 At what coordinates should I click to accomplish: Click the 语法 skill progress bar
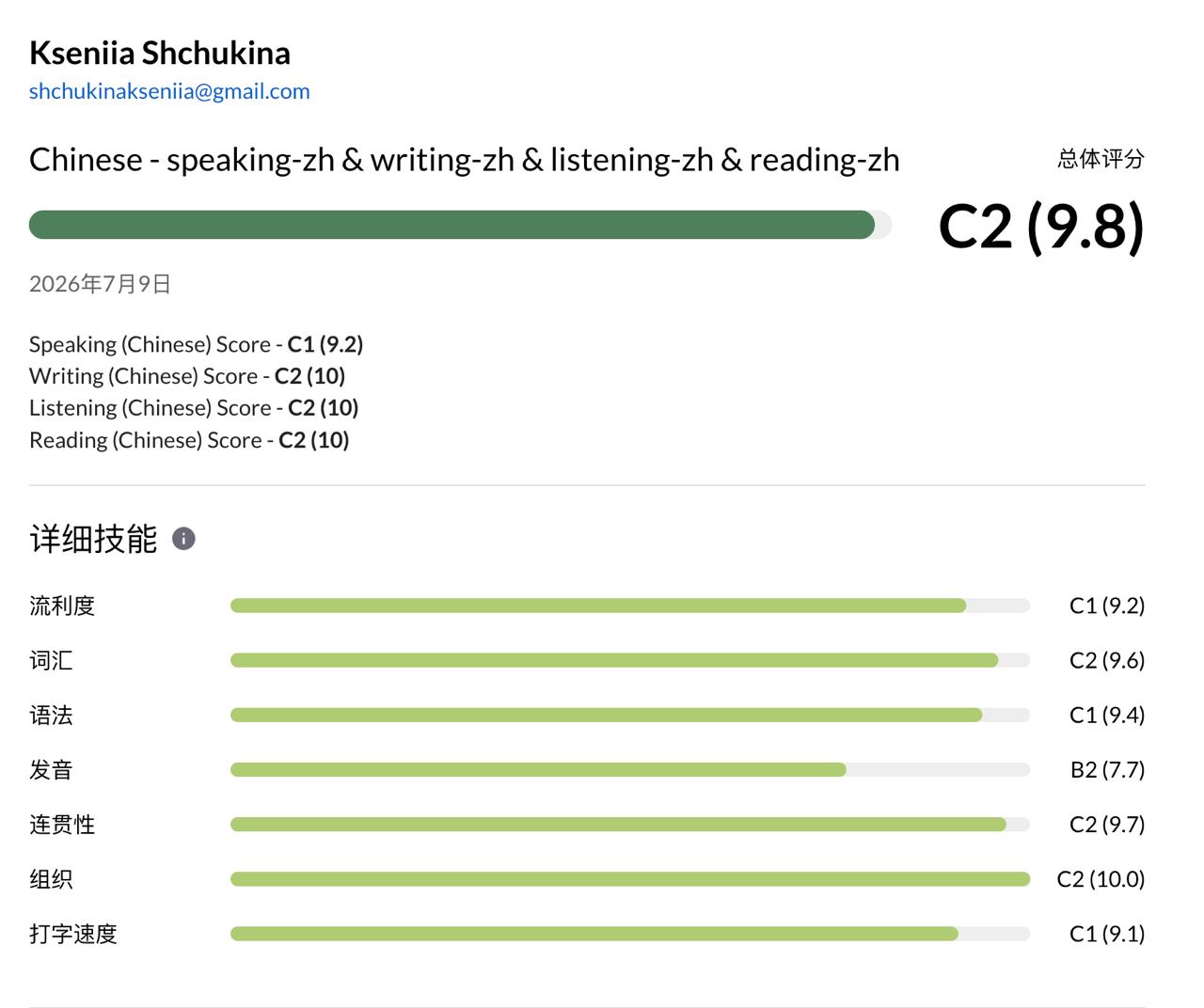[630, 716]
